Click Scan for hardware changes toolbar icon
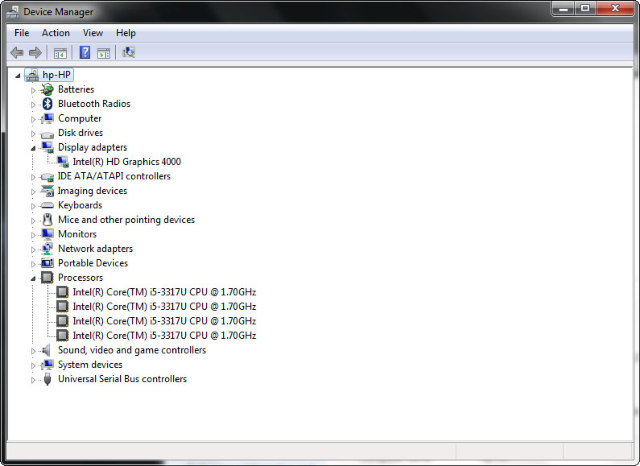Screen dimensions: 640x466 point(128,52)
